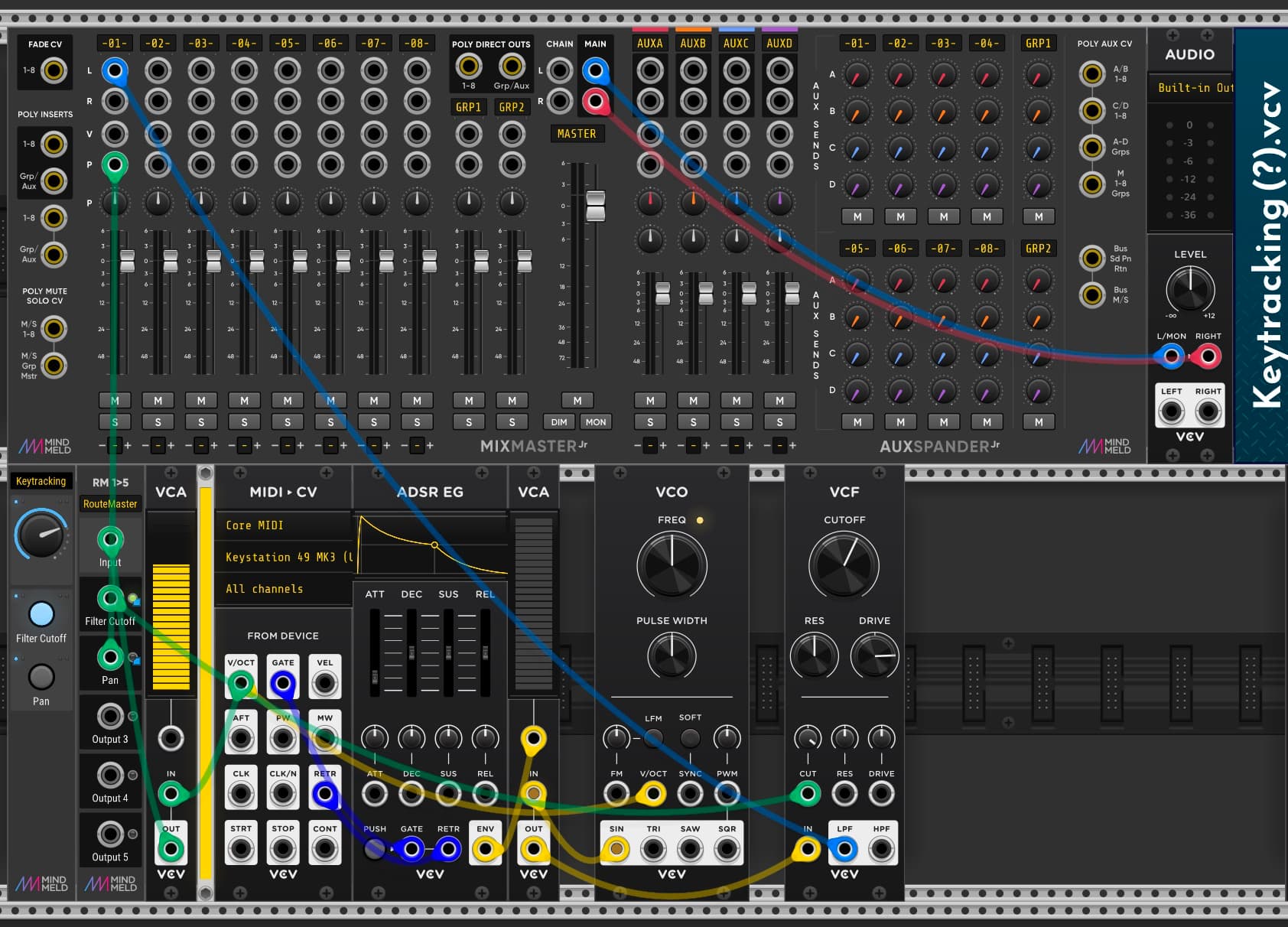This screenshot has width=1288, height=927.
Task: Click the Audio module RIGHT input jack
Action: point(1208,356)
